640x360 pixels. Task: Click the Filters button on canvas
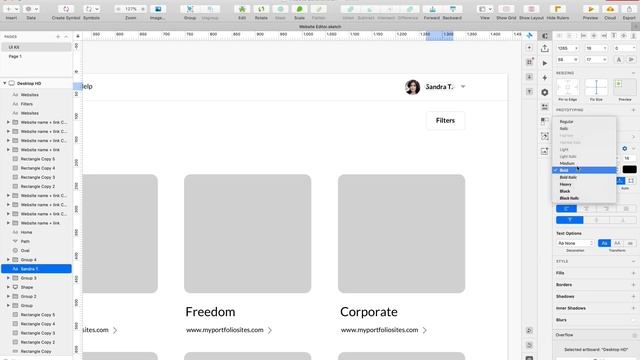(445, 120)
